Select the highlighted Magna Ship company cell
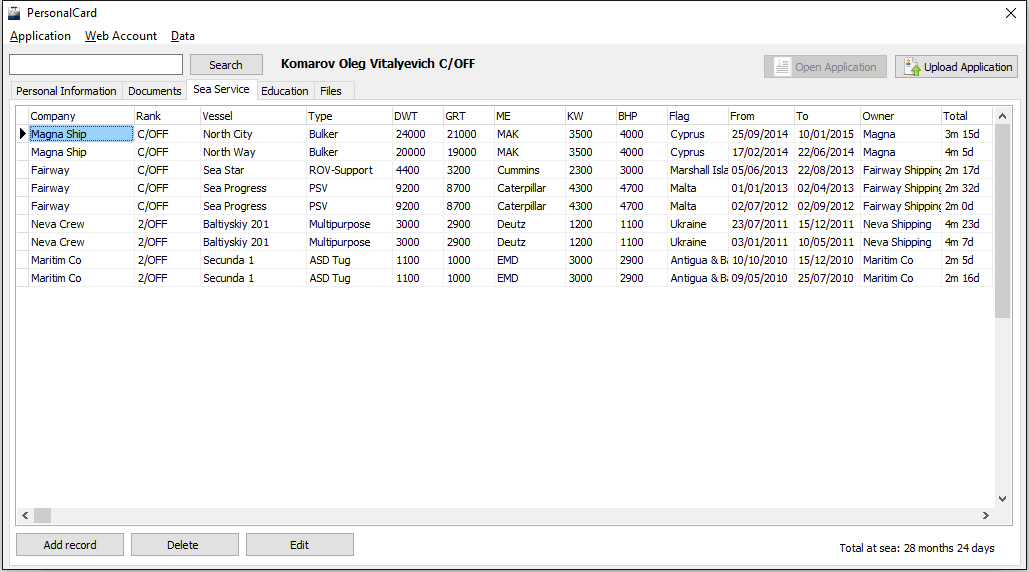 pyautogui.click(x=81, y=134)
